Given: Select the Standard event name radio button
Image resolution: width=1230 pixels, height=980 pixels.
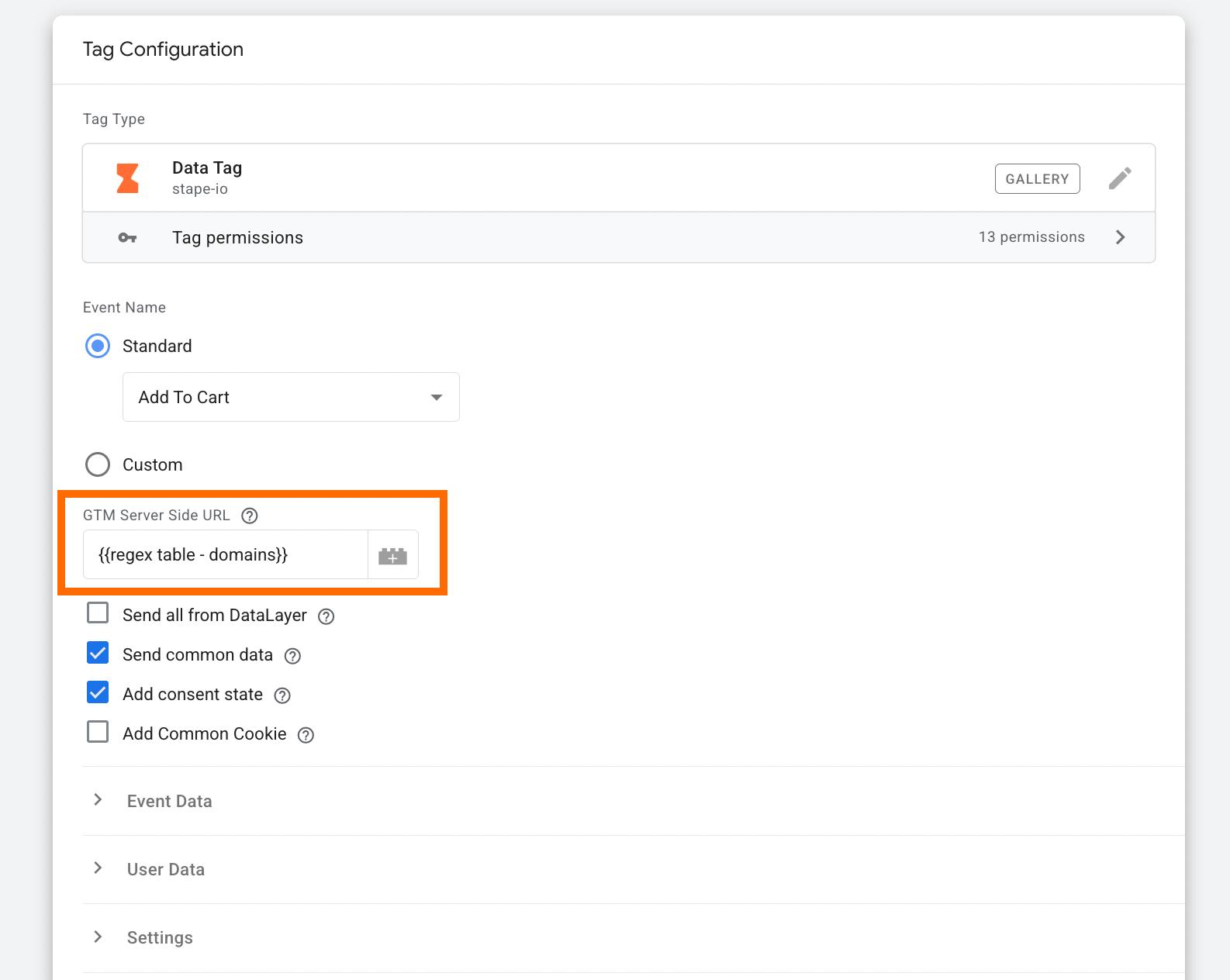Looking at the screenshot, I should pyautogui.click(x=98, y=346).
